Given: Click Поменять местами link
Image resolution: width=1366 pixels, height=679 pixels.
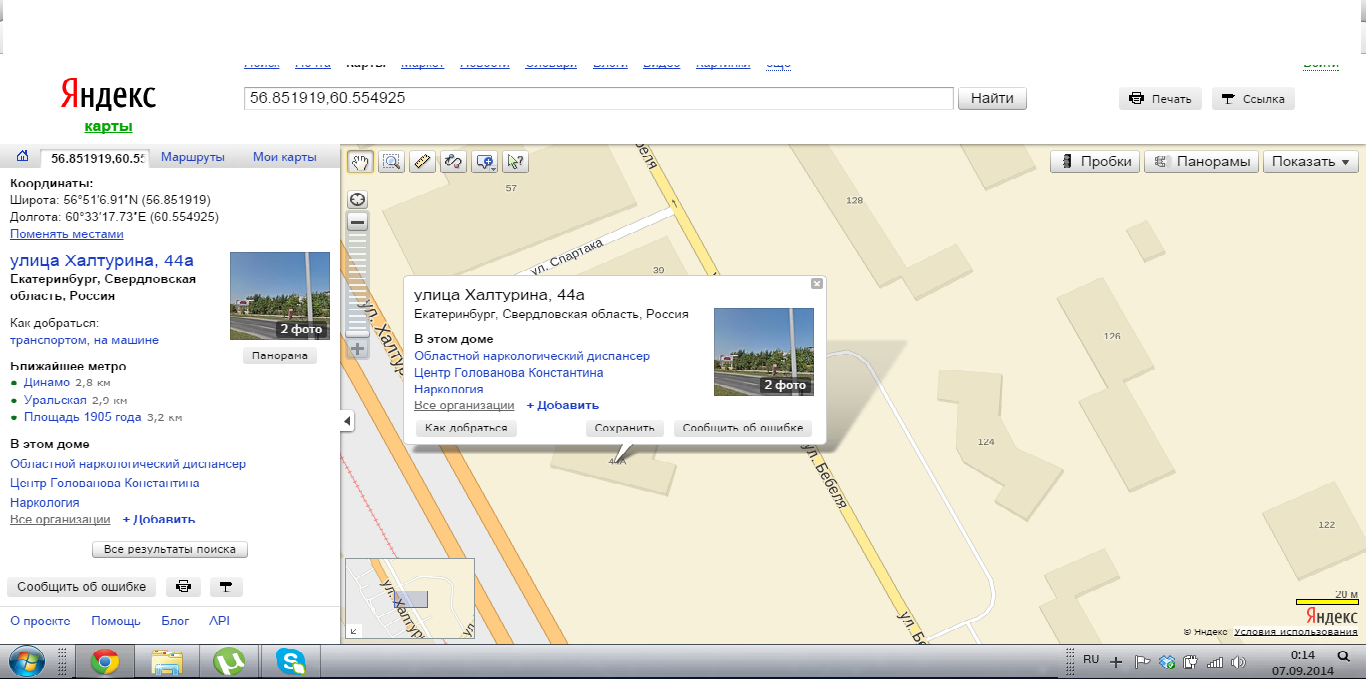Looking at the screenshot, I should click(67, 234).
